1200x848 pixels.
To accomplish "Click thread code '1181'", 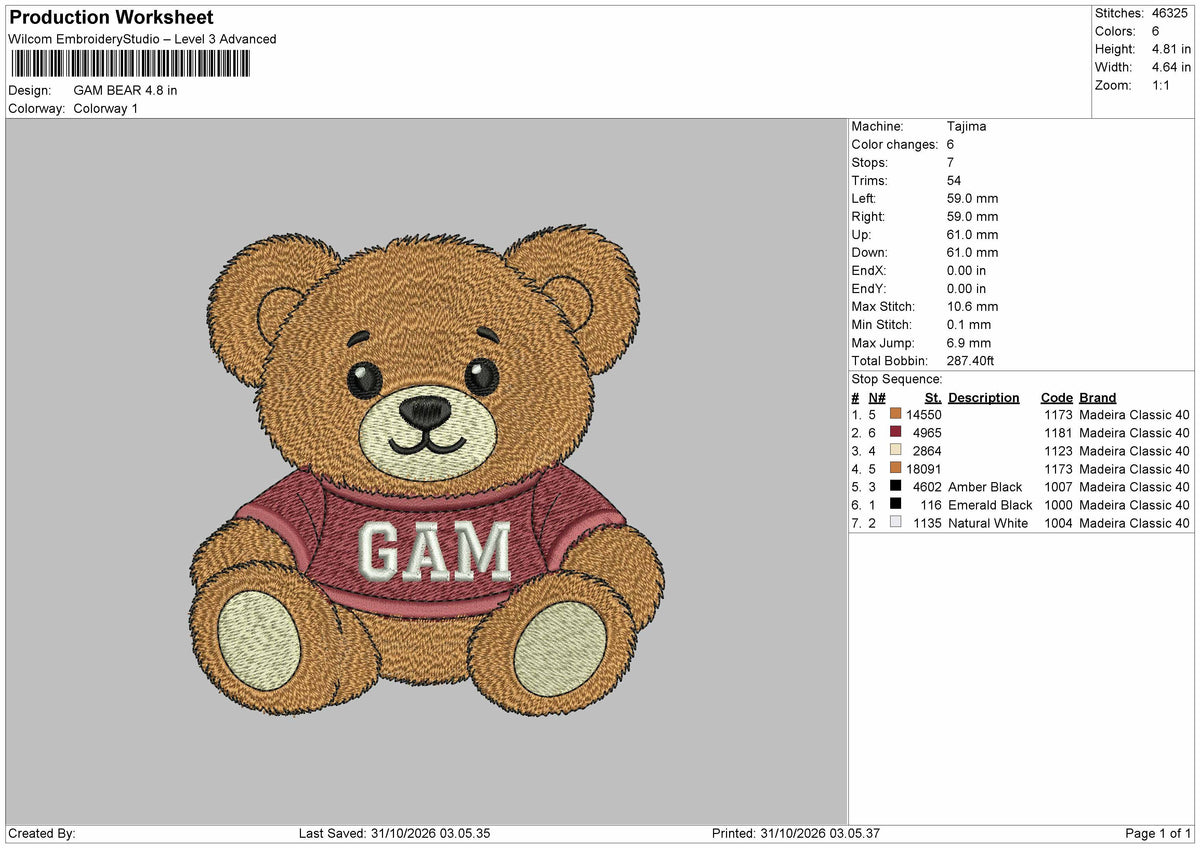I will 1058,432.
